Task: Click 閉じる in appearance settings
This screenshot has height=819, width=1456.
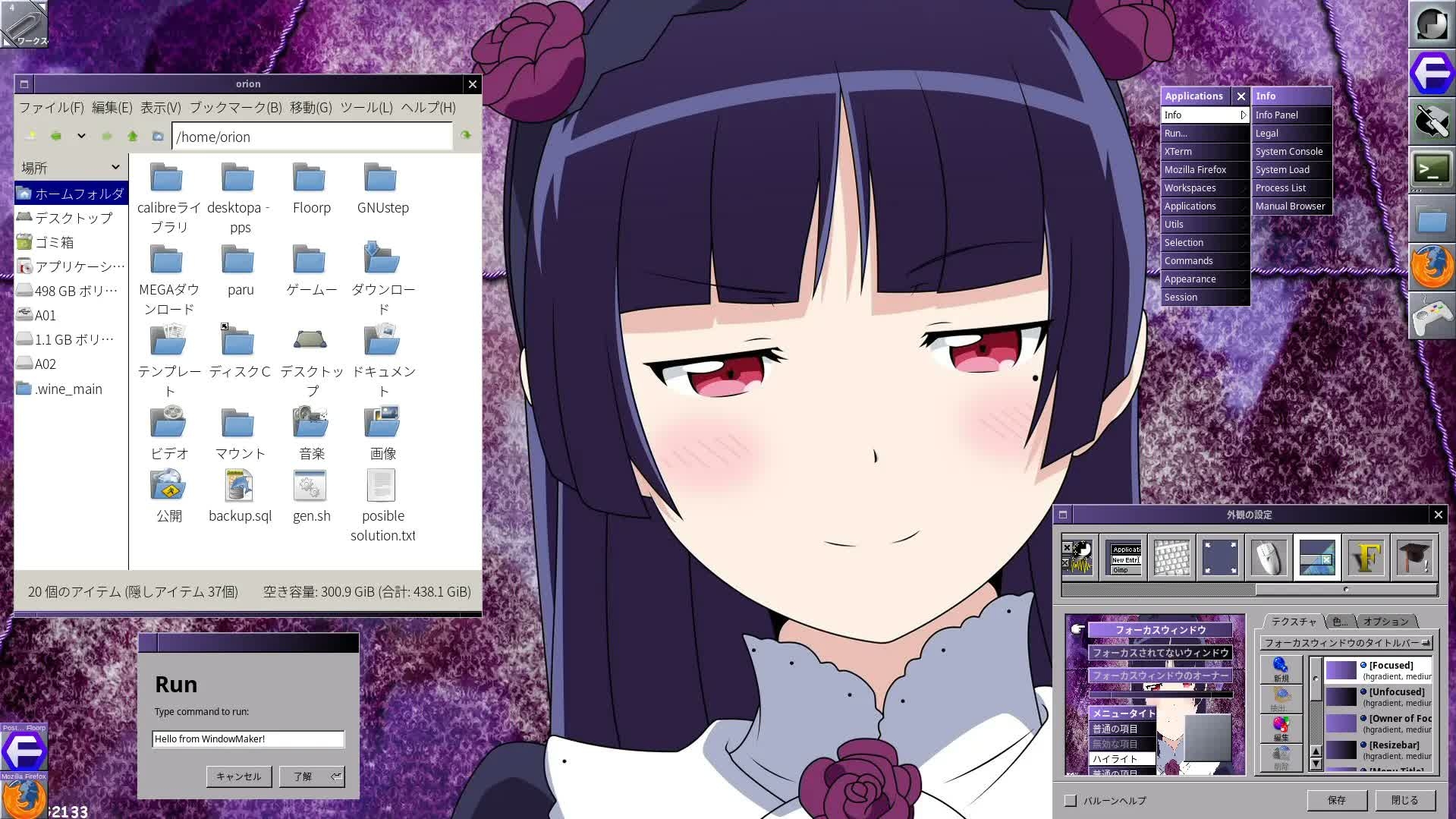Action: (x=1405, y=801)
